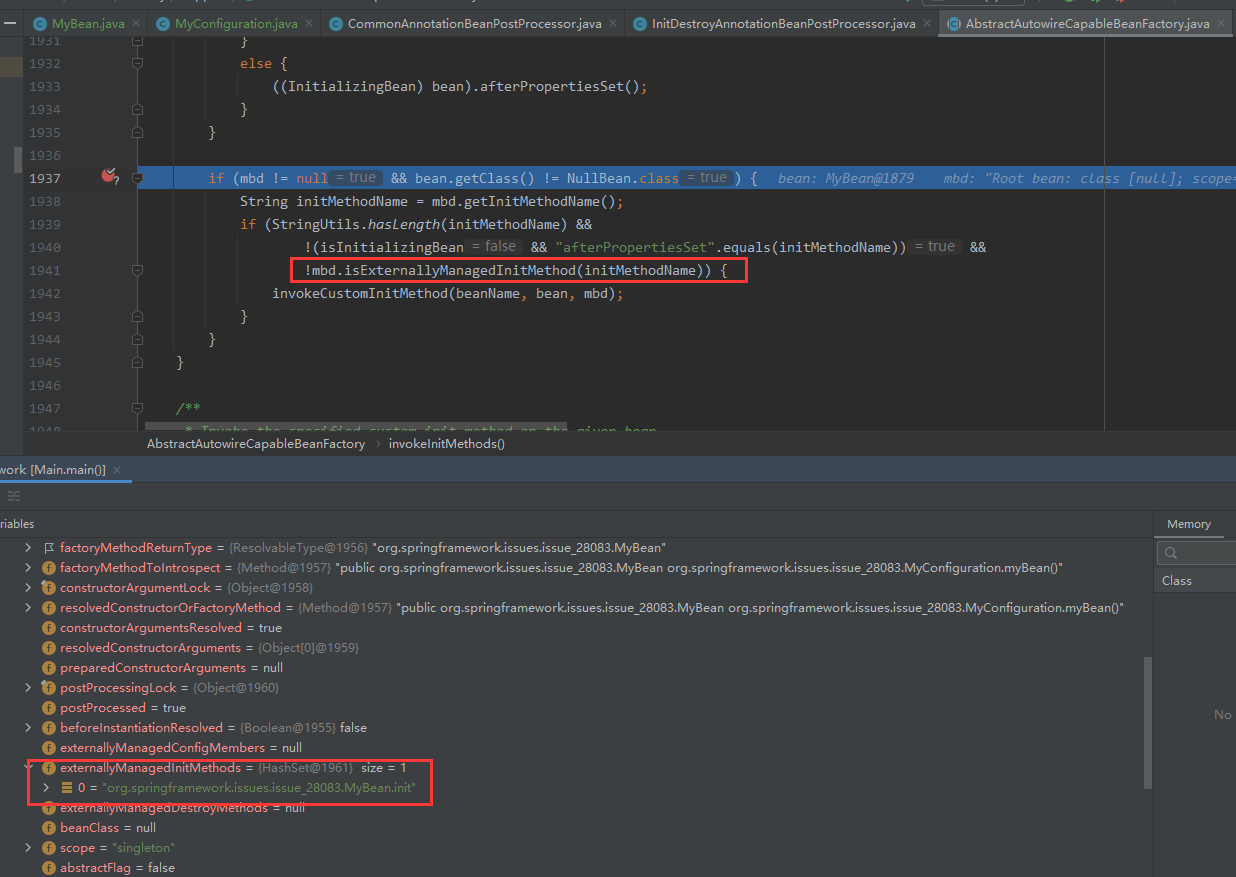The height and width of the screenshot is (877, 1236).
Task: Click the field icon beside beanClass
Action: coord(48,828)
